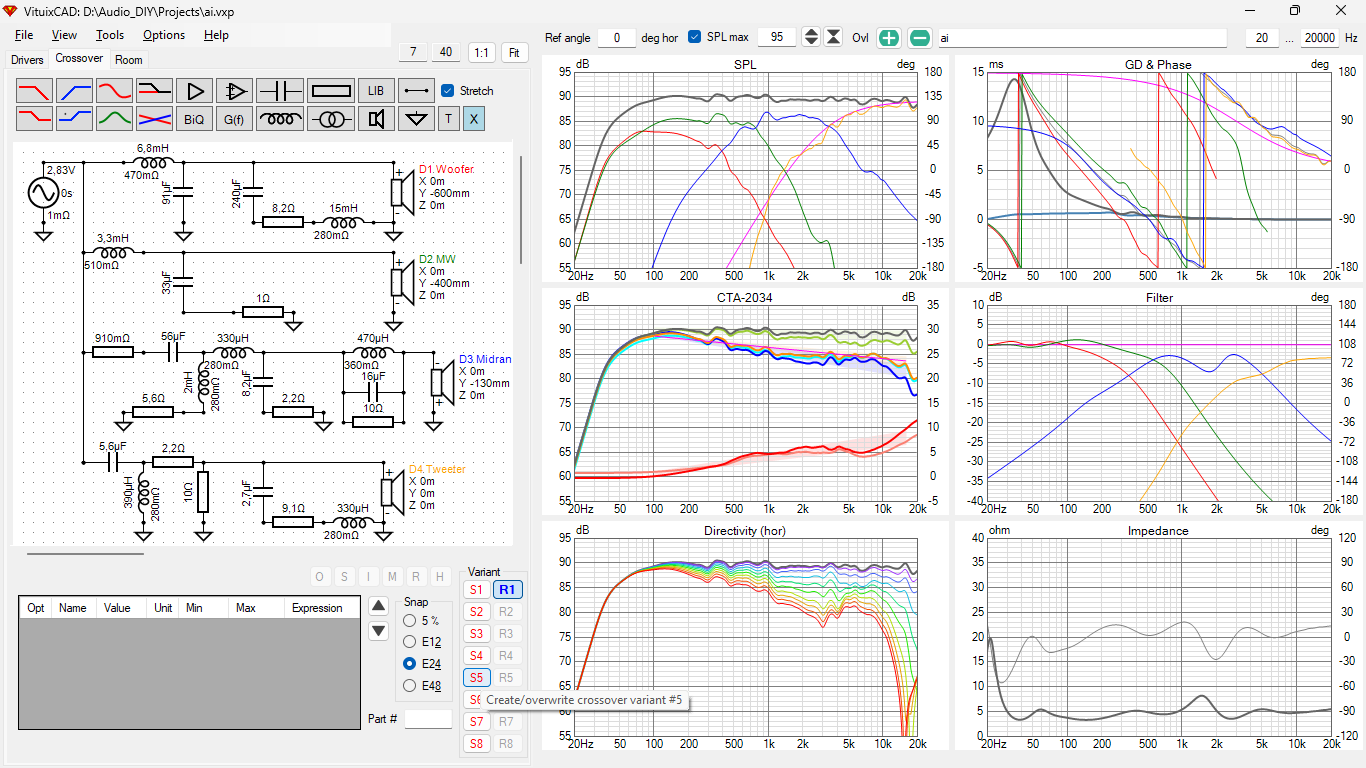Screen dimensions: 1366x768
Task: Save crossover variant S1
Action: [x=477, y=590]
